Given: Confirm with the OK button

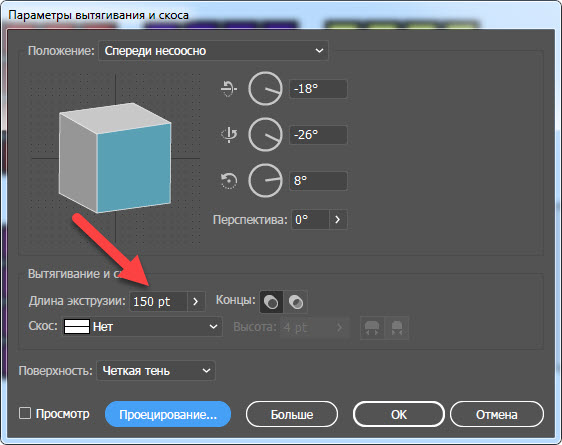Looking at the screenshot, I should (399, 414).
